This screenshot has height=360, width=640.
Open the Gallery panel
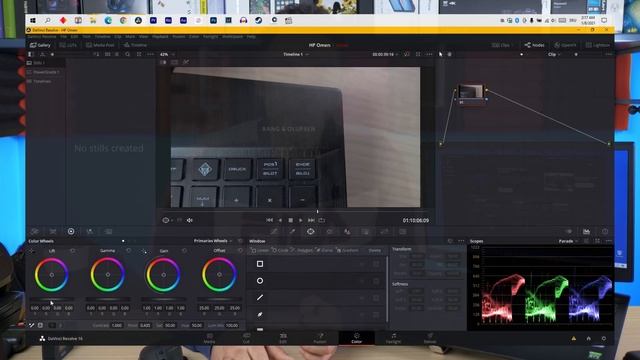tap(40, 45)
